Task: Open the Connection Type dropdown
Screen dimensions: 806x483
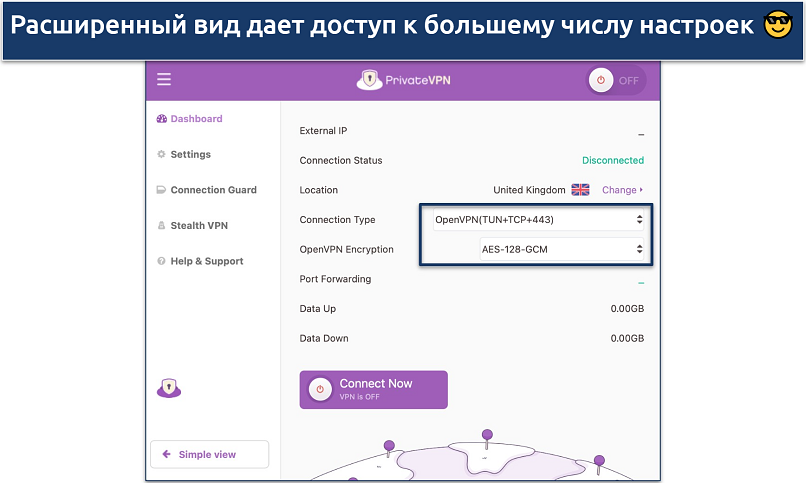Action: tap(538, 220)
